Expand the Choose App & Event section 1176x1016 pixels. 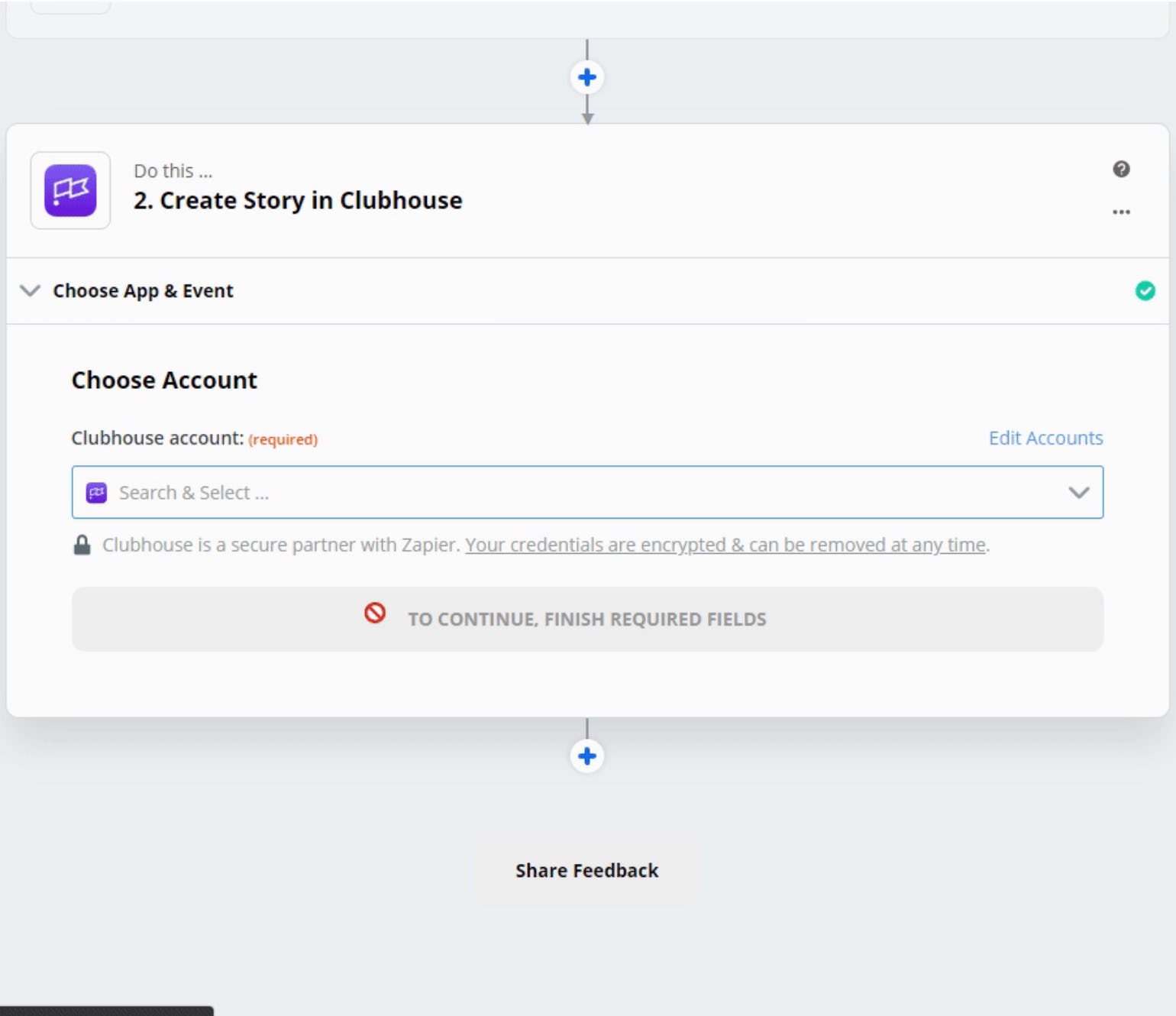coord(30,290)
